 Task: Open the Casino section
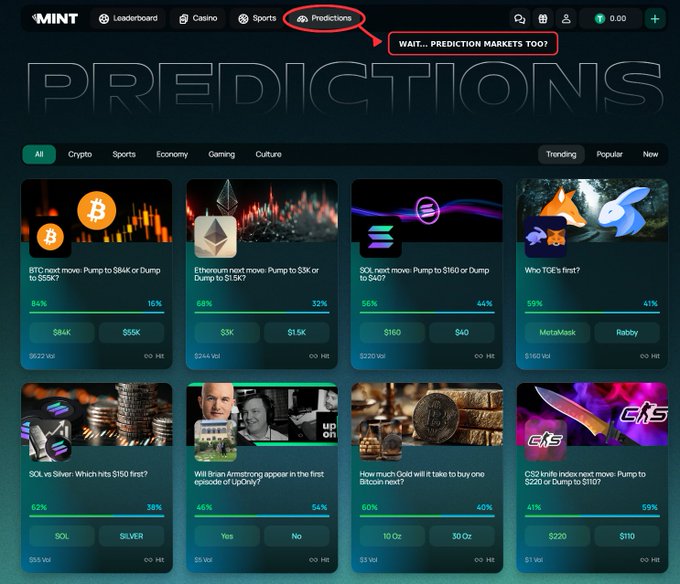click(198, 18)
